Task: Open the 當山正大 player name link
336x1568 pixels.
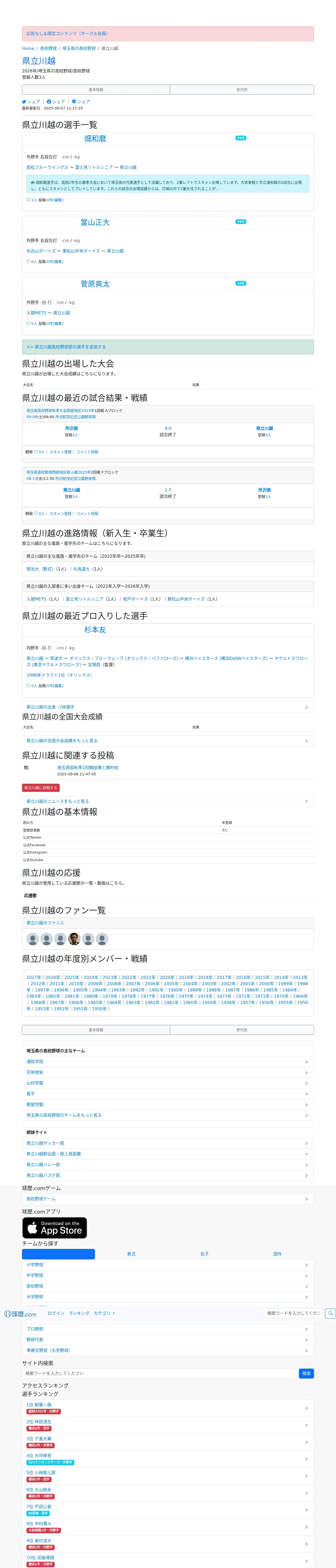Action: click(x=95, y=222)
